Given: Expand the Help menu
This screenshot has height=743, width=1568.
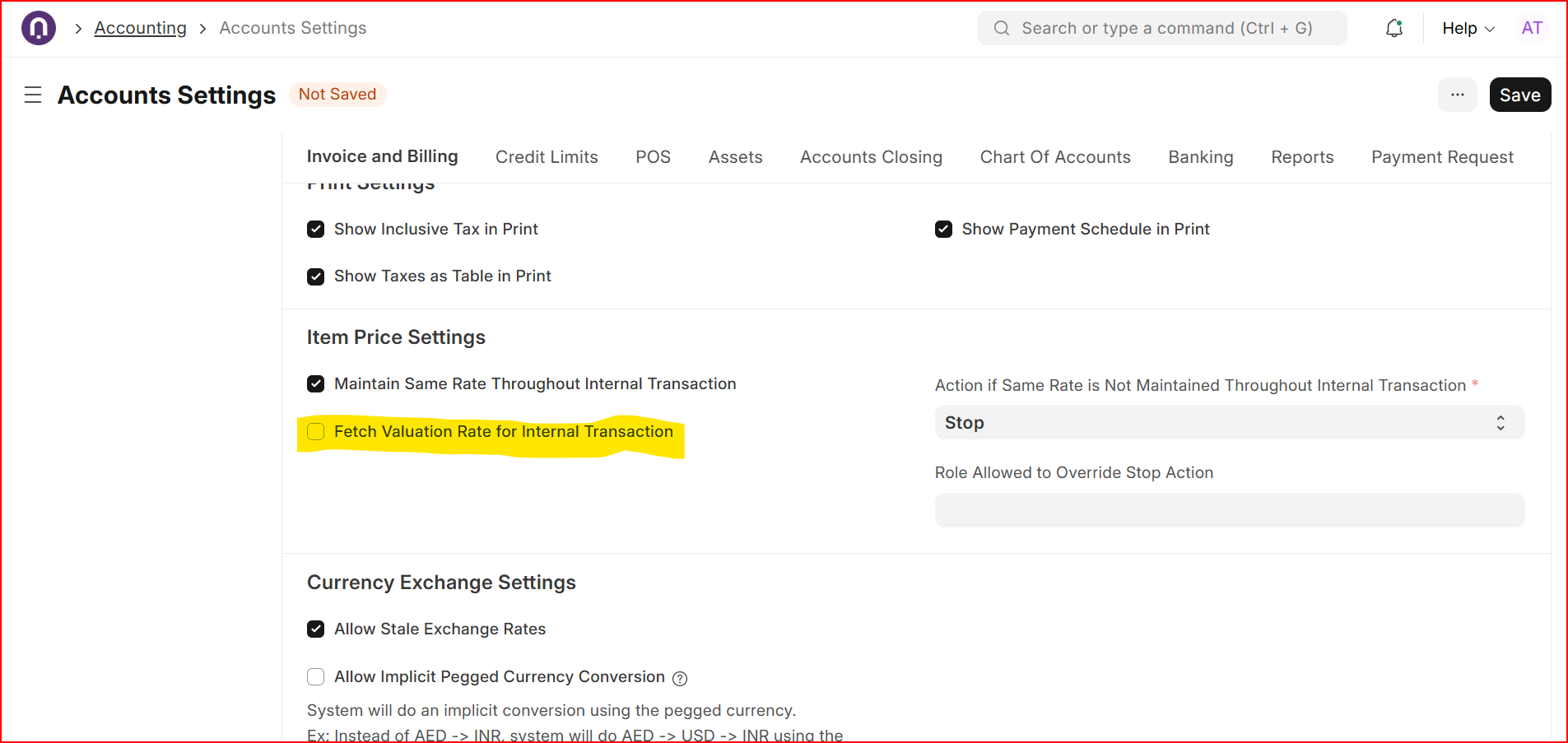Looking at the screenshot, I should tap(1468, 28).
